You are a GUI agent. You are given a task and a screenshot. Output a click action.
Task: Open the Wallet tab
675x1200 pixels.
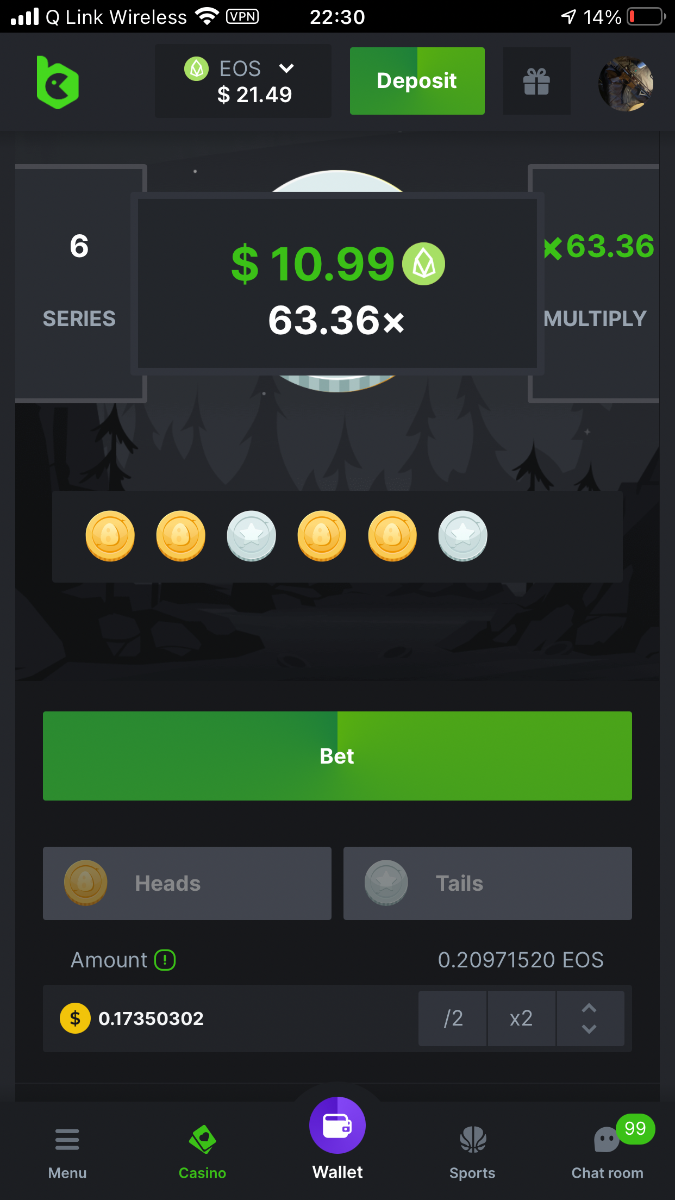point(338,1140)
